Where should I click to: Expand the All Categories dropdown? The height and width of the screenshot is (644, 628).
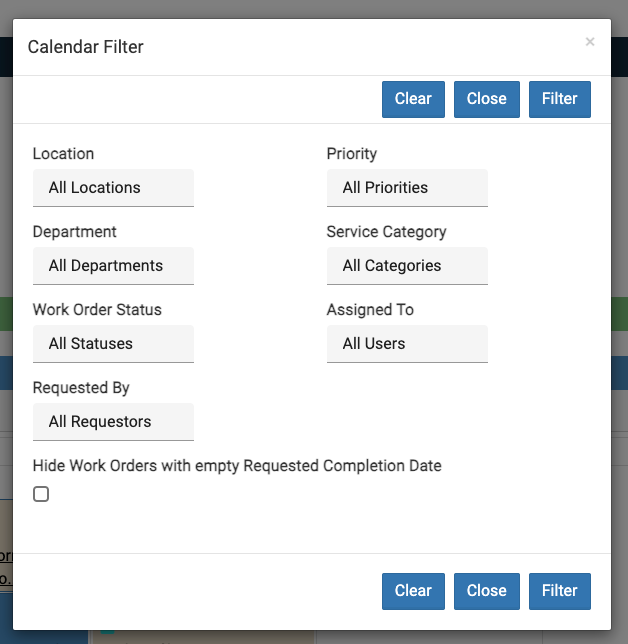[407, 266]
